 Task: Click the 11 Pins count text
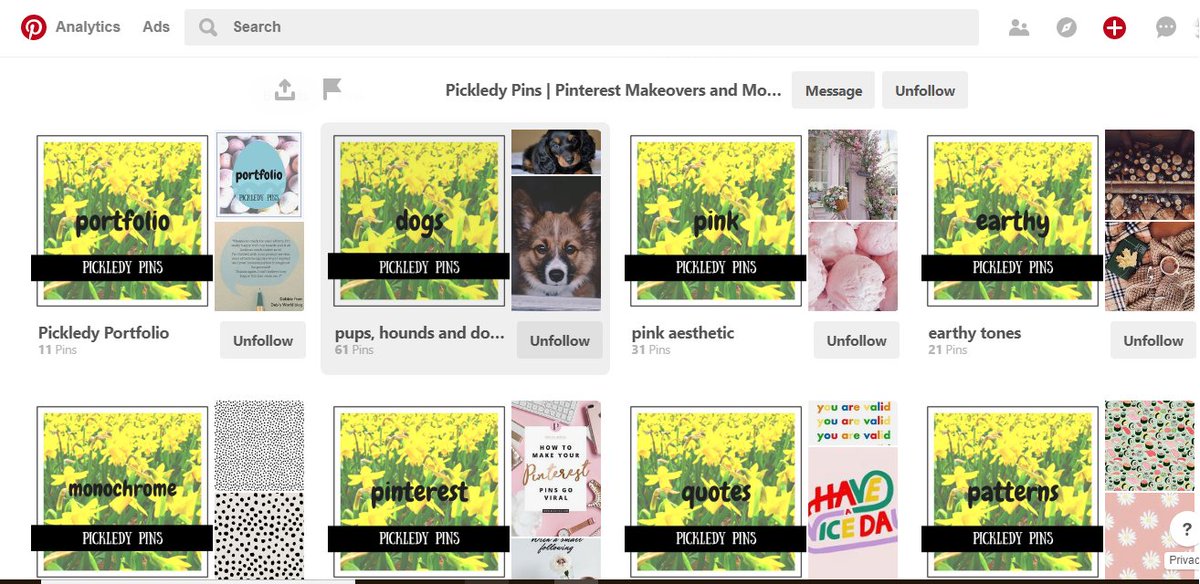click(x=58, y=350)
